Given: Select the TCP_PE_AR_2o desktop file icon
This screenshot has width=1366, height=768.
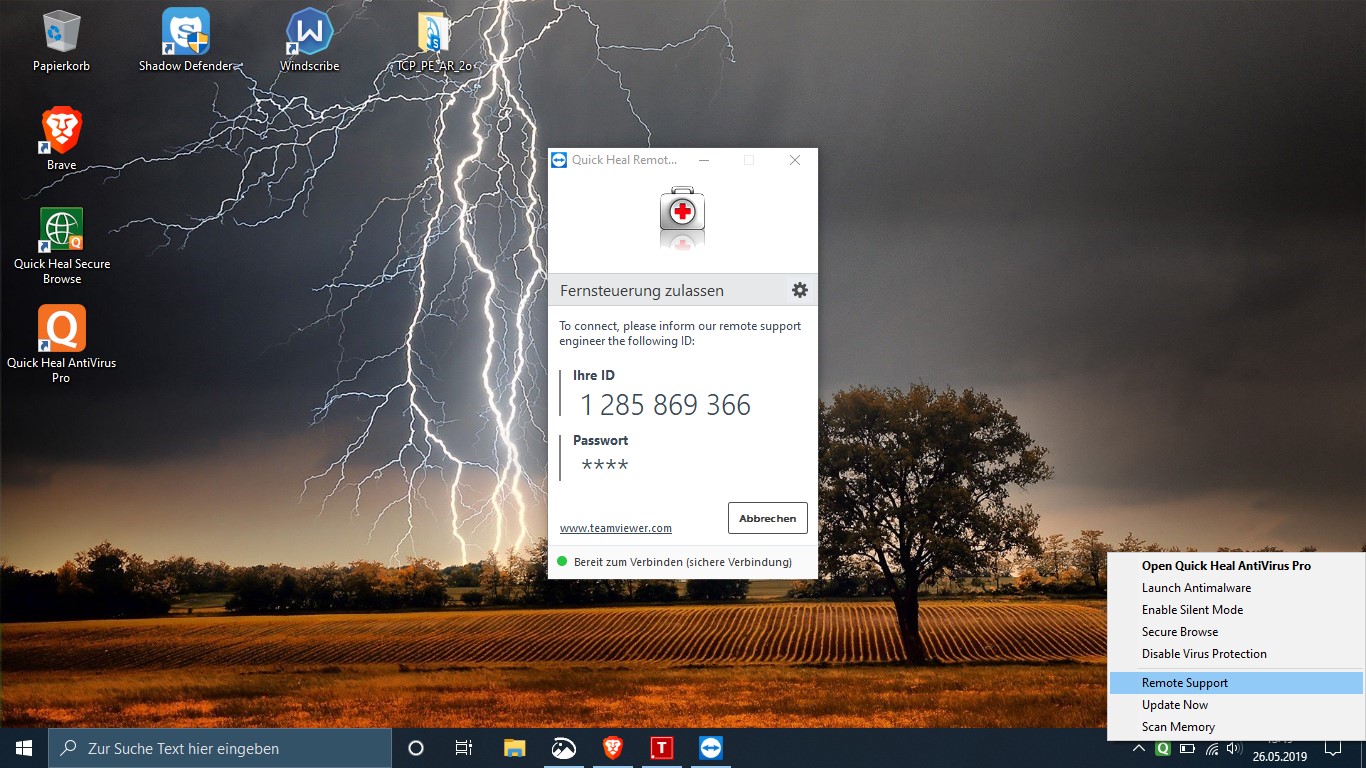Looking at the screenshot, I should pyautogui.click(x=434, y=40).
